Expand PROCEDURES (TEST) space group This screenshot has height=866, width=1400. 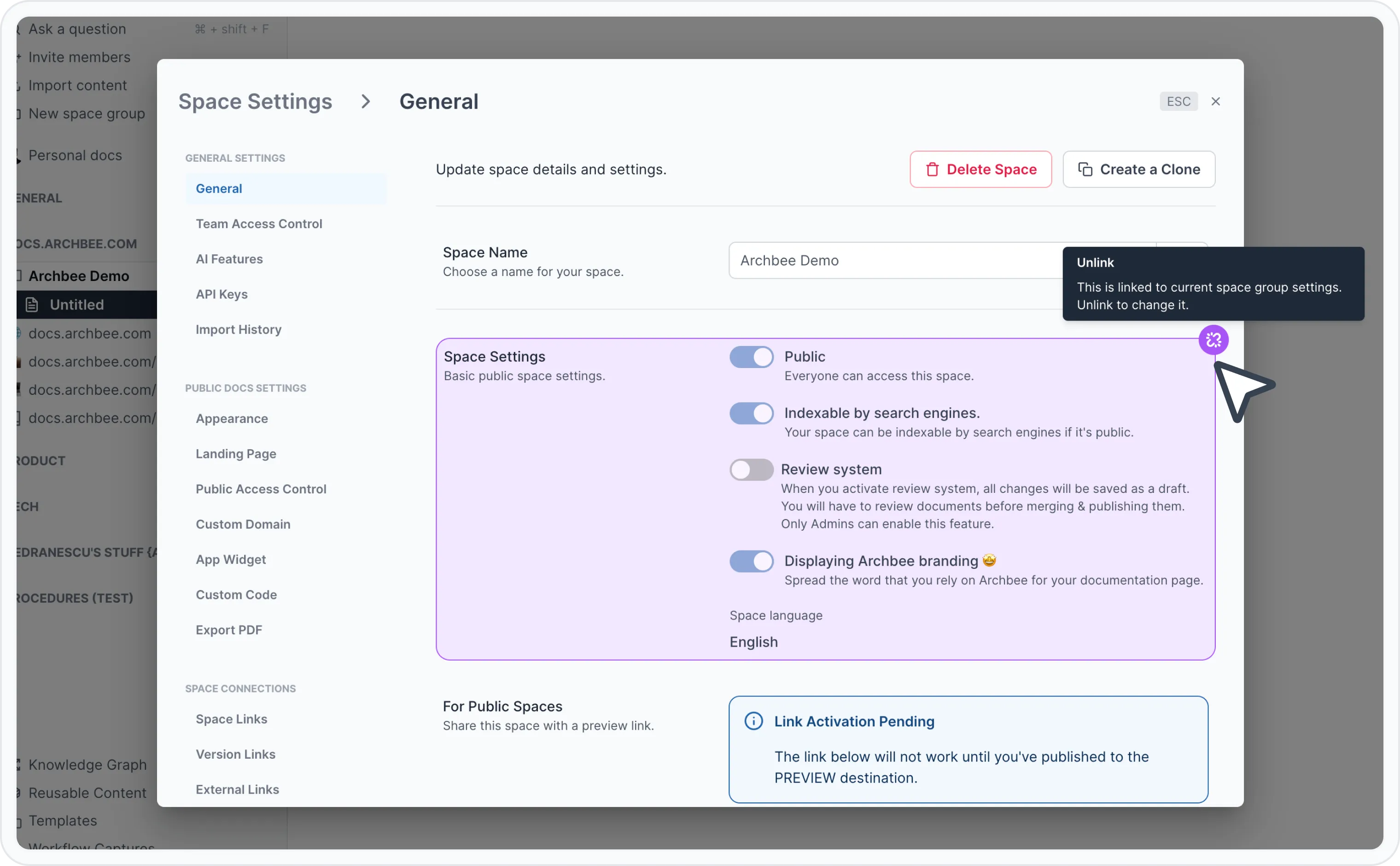coord(75,598)
